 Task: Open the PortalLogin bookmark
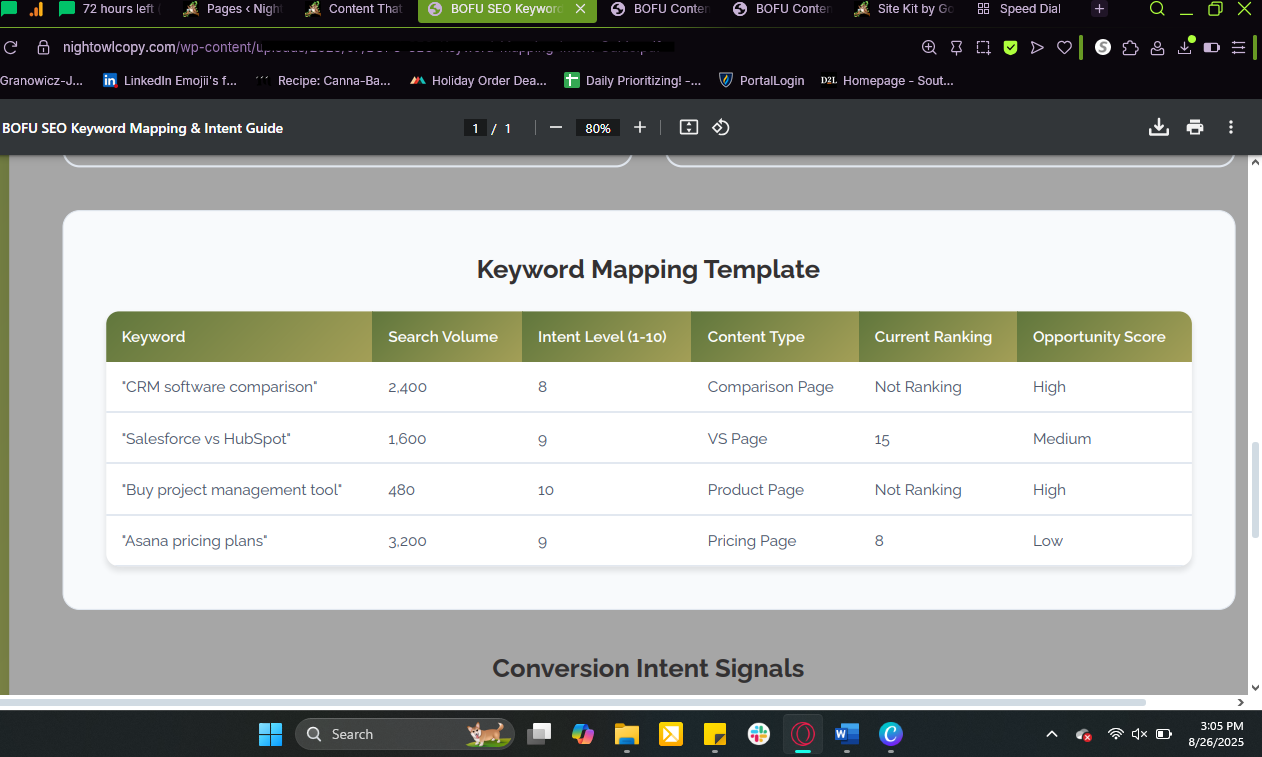(761, 81)
